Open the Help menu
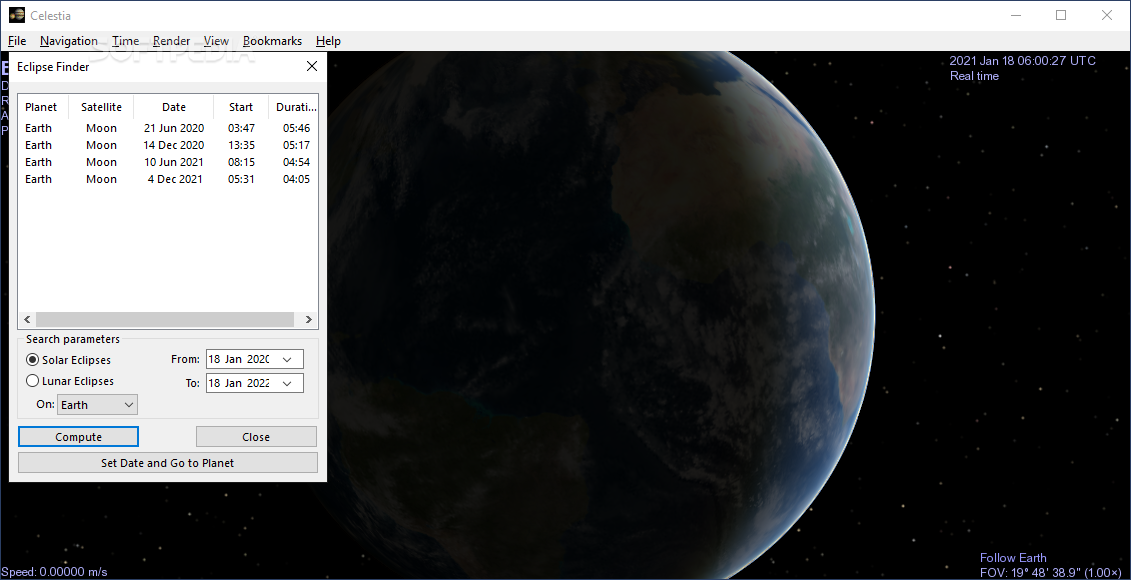 pos(328,41)
